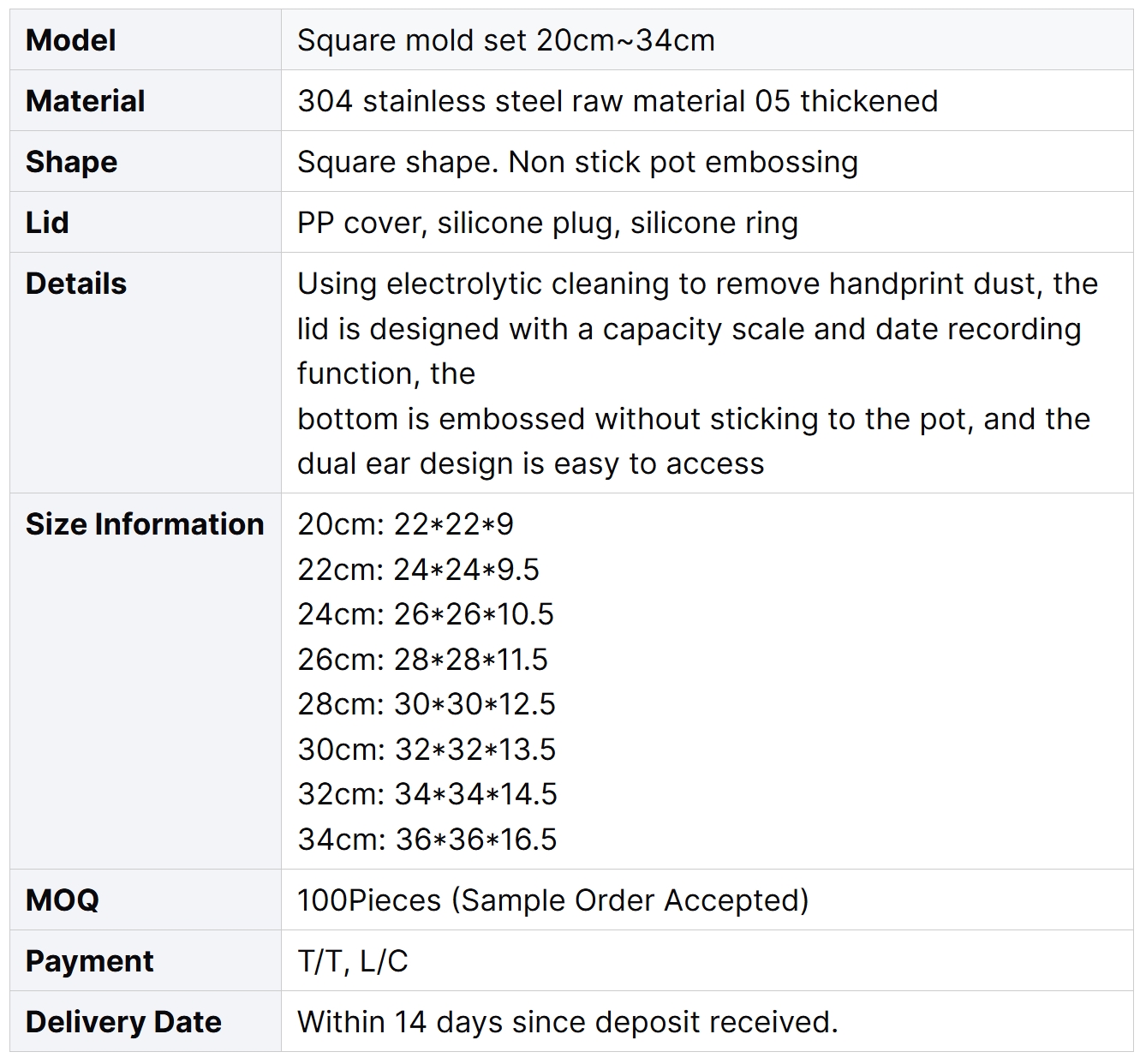
Task: Click Within 14 days delivery text
Action: pyautogui.click(x=568, y=1022)
